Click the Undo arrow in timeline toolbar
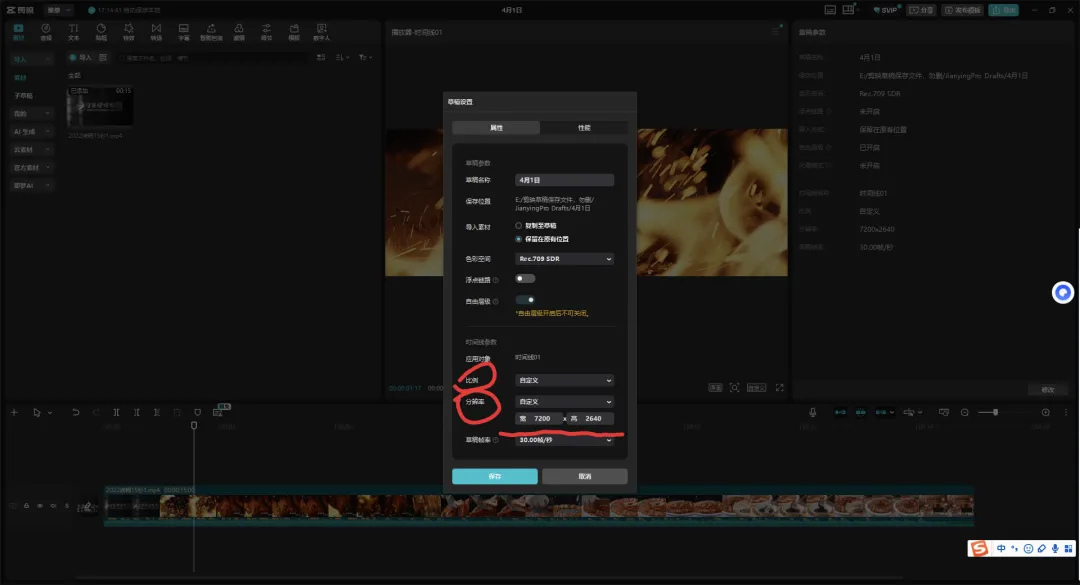The height and width of the screenshot is (585, 1080). click(x=76, y=412)
